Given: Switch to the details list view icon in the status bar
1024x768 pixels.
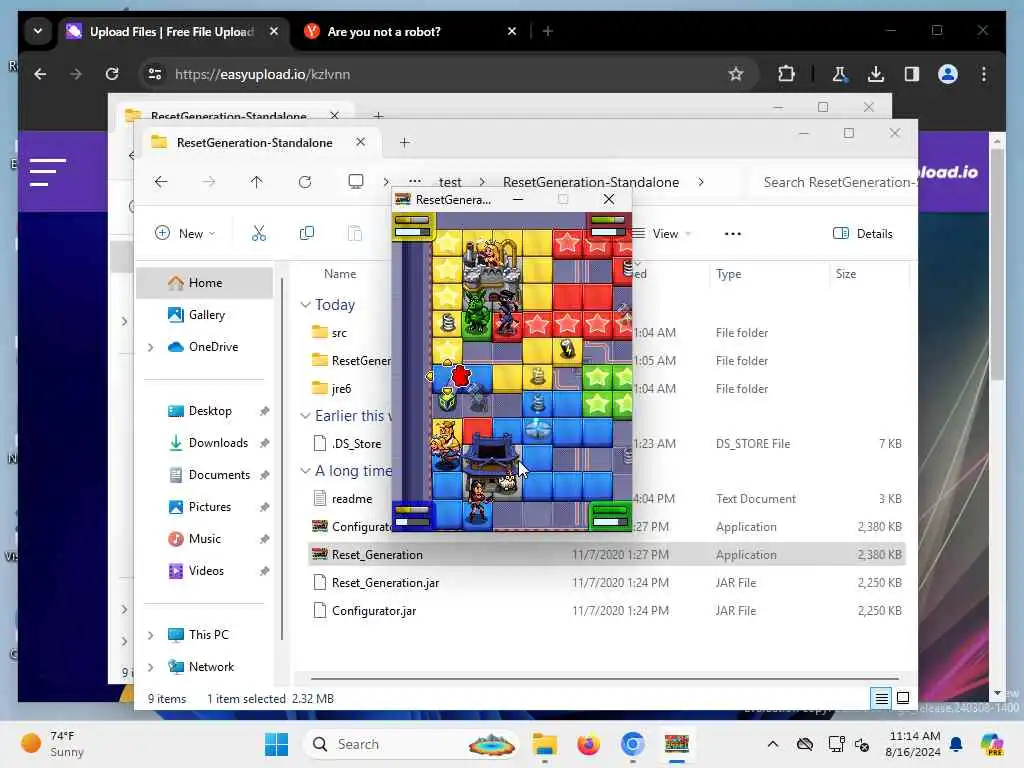Looking at the screenshot, I should click(881, 698).
